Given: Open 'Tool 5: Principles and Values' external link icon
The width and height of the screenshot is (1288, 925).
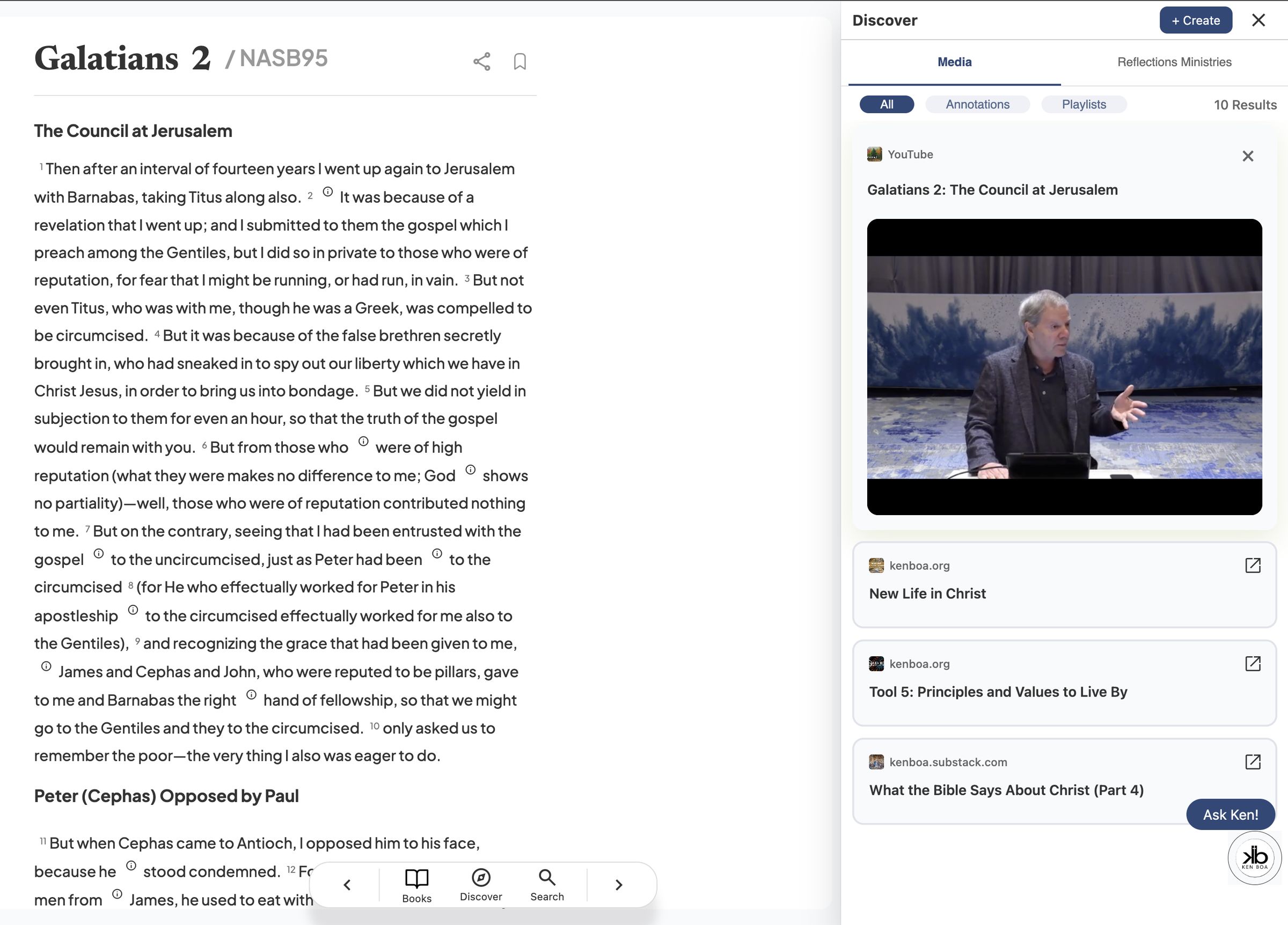Looking at the screenshot, I should [x=1253, y=664].
